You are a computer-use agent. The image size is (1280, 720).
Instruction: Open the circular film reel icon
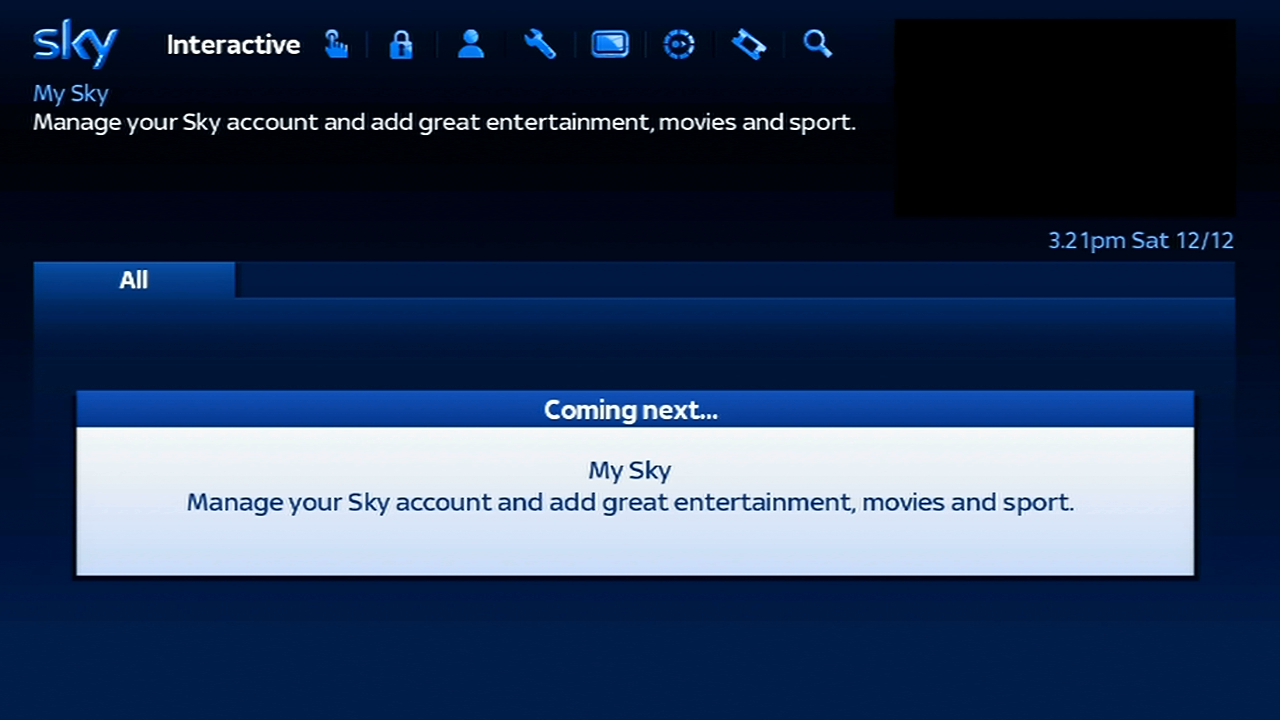click(679, 44)
